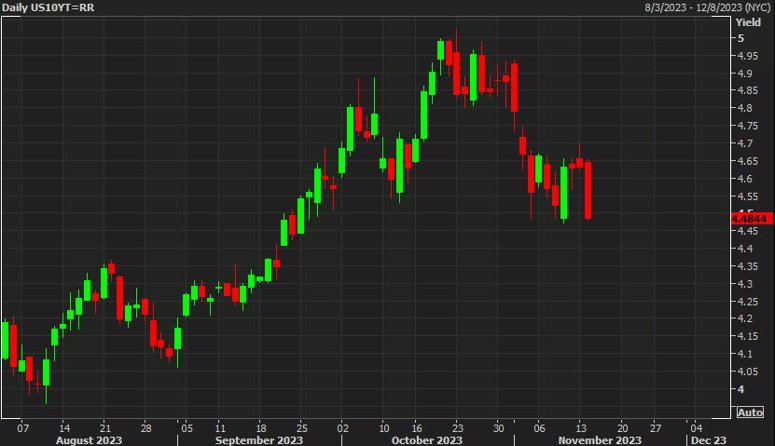Click the 23 date tick in October
The width and height of the screenshot is (775, 446).
[458, 428]
